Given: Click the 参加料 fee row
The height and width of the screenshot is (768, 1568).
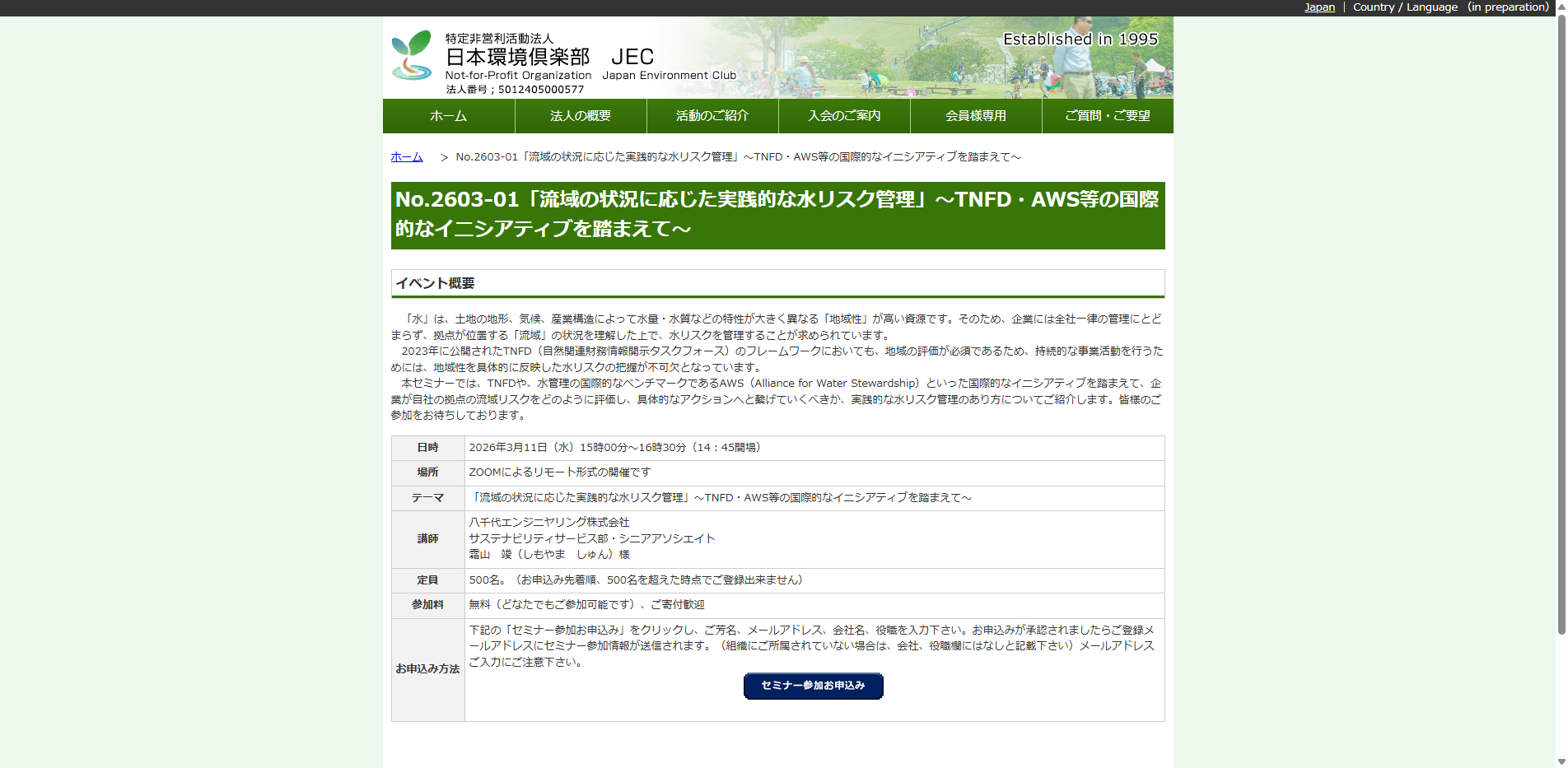Looking at the screenshot, I should (427, 605).
